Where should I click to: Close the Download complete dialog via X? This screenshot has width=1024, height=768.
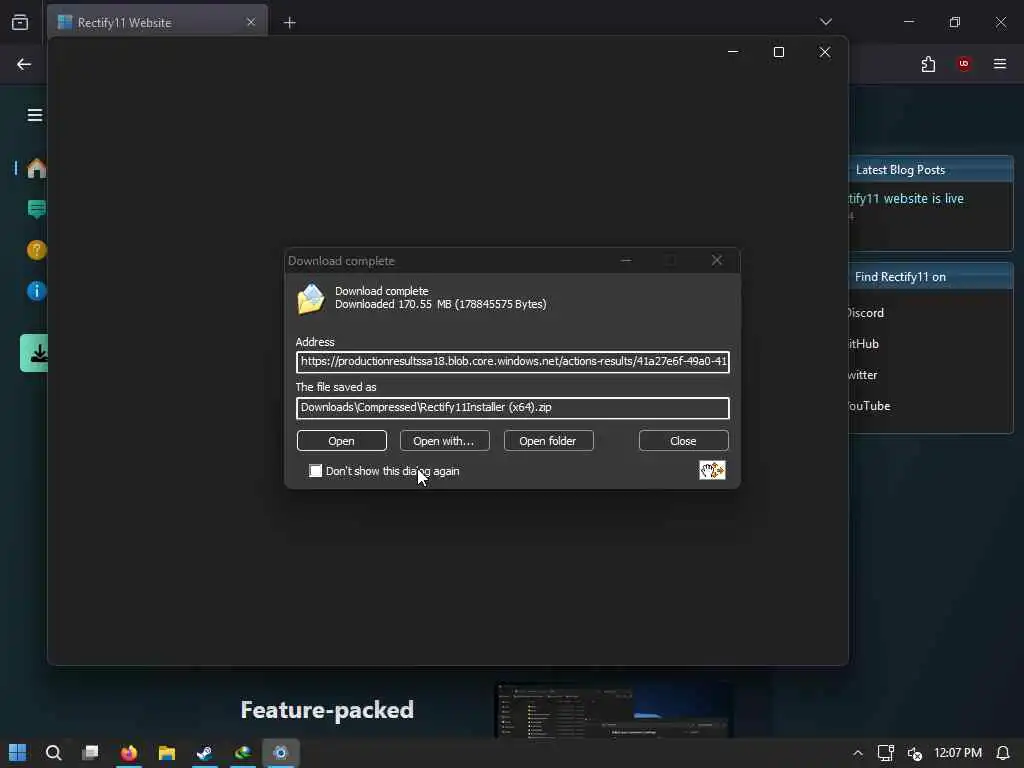(x=716, y=261)
